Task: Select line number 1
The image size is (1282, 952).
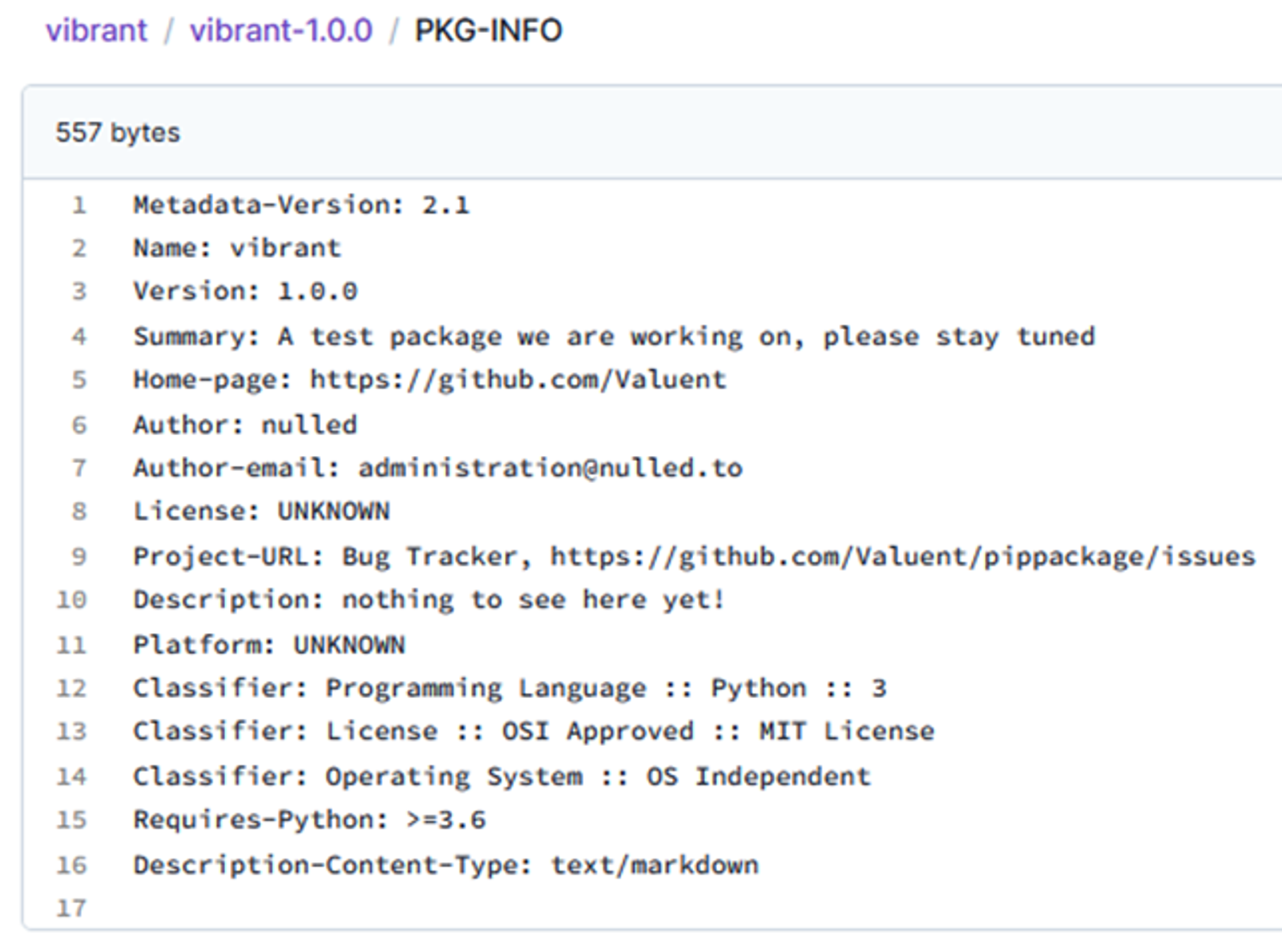Action: click(x=79, y=205)
